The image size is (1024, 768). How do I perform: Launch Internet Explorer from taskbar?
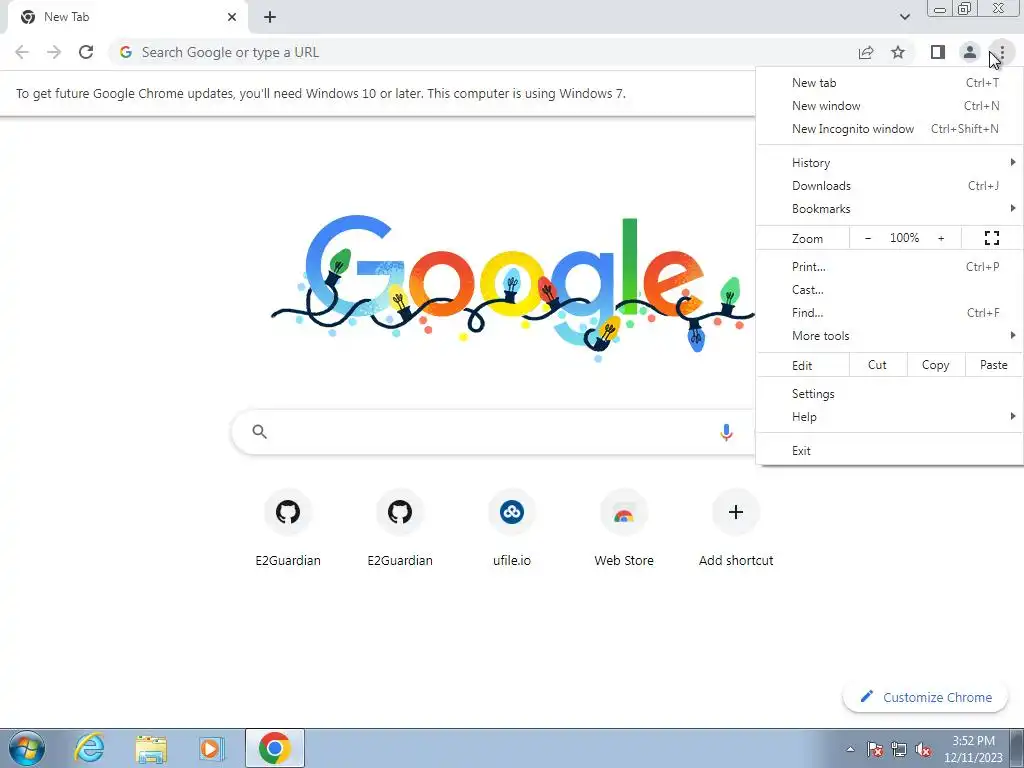point(89,748)
